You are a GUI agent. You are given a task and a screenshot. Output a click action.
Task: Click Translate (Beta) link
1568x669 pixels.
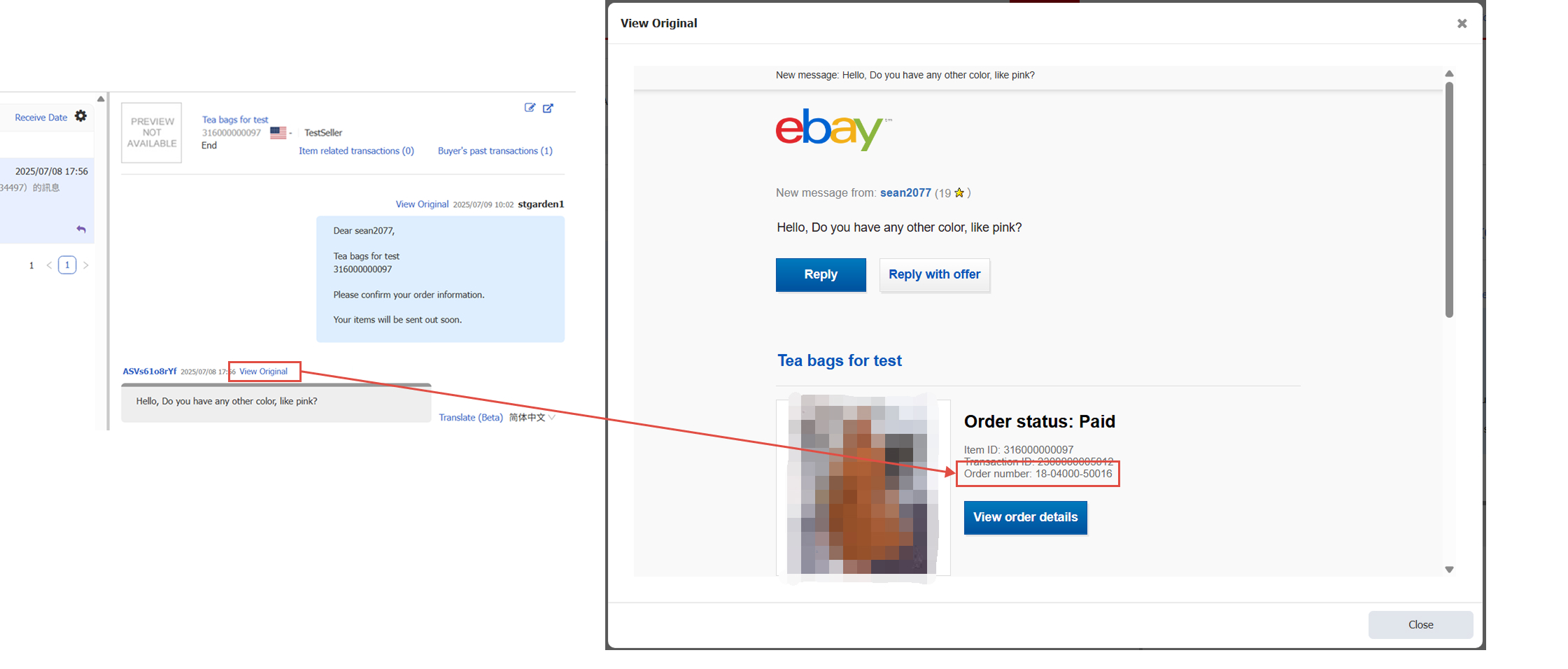click(471, 417)
